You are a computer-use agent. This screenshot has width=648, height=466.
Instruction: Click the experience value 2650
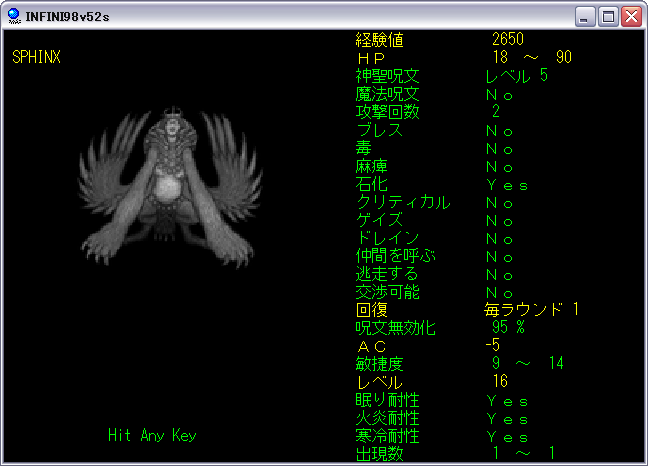[508, 39]
